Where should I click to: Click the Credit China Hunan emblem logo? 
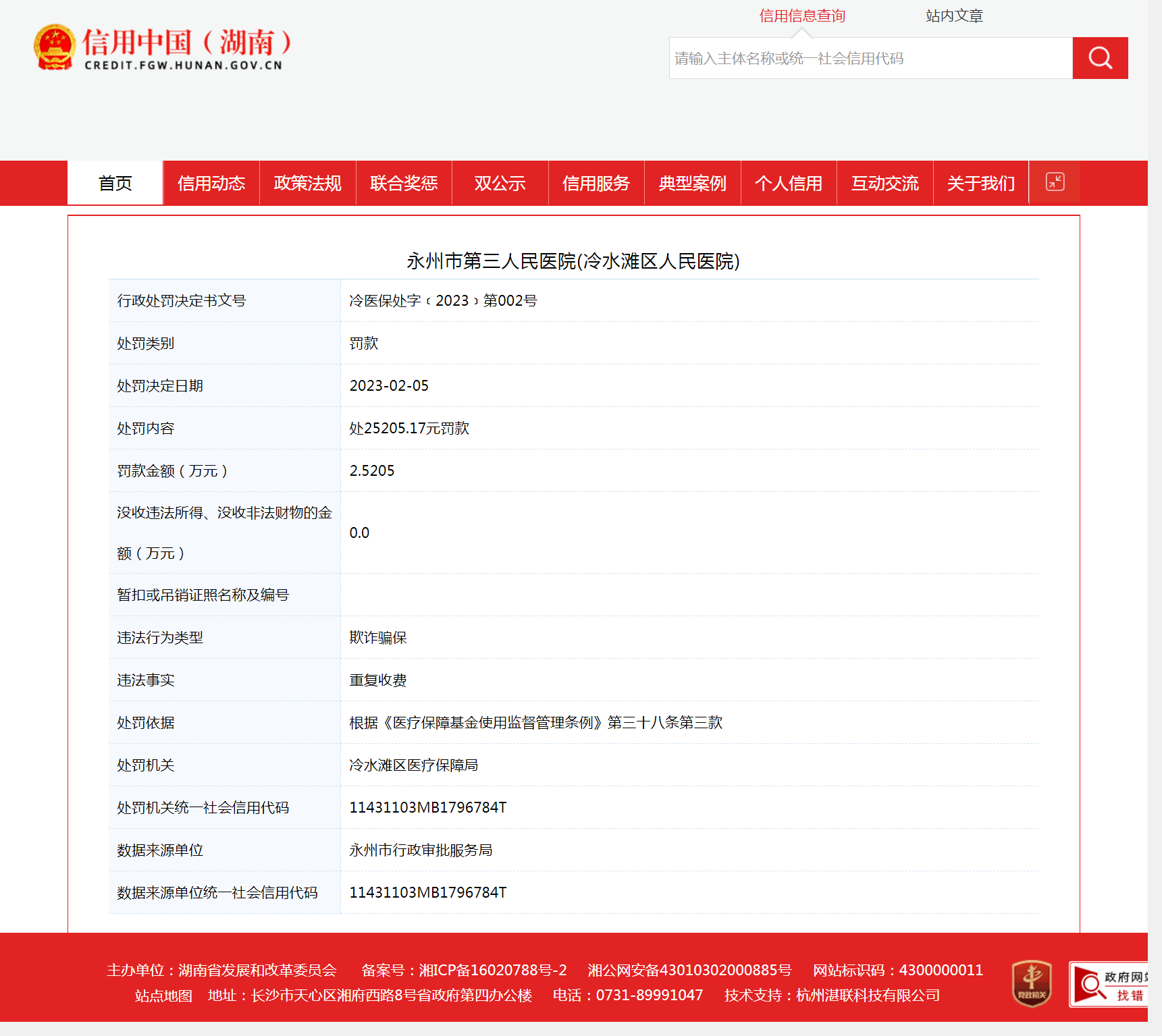click(x=55, y=47)
